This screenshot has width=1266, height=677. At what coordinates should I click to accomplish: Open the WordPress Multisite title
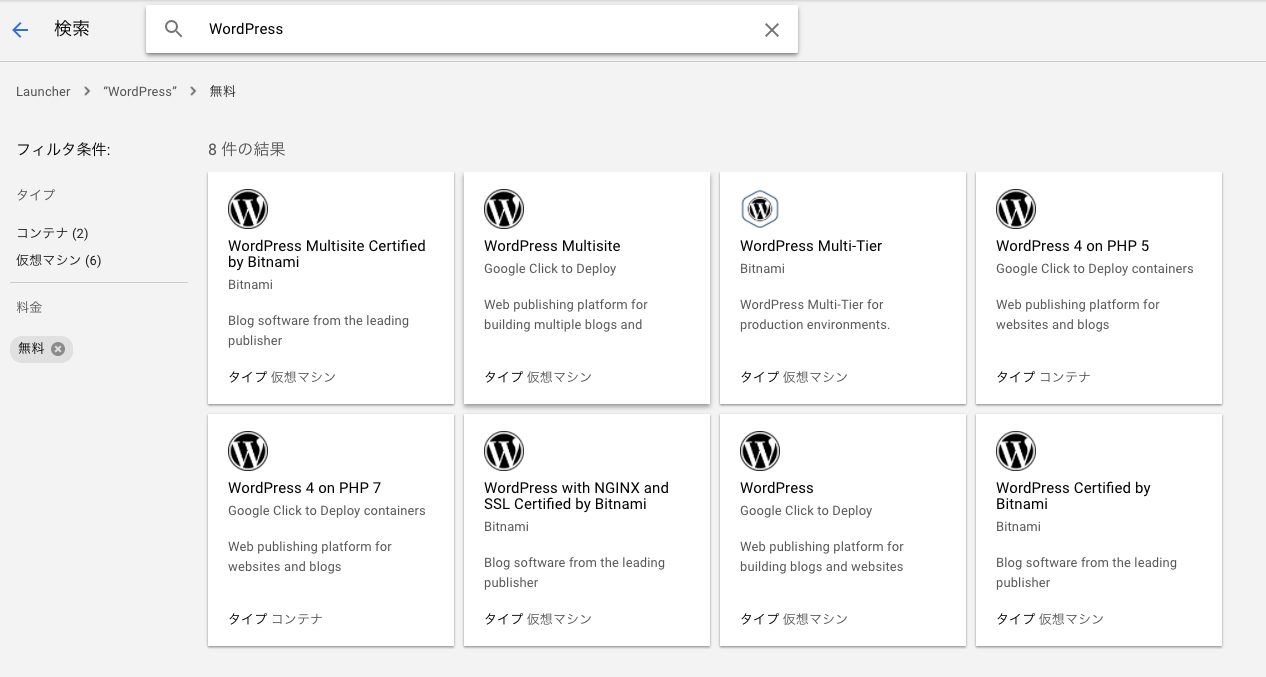(552, 246)
